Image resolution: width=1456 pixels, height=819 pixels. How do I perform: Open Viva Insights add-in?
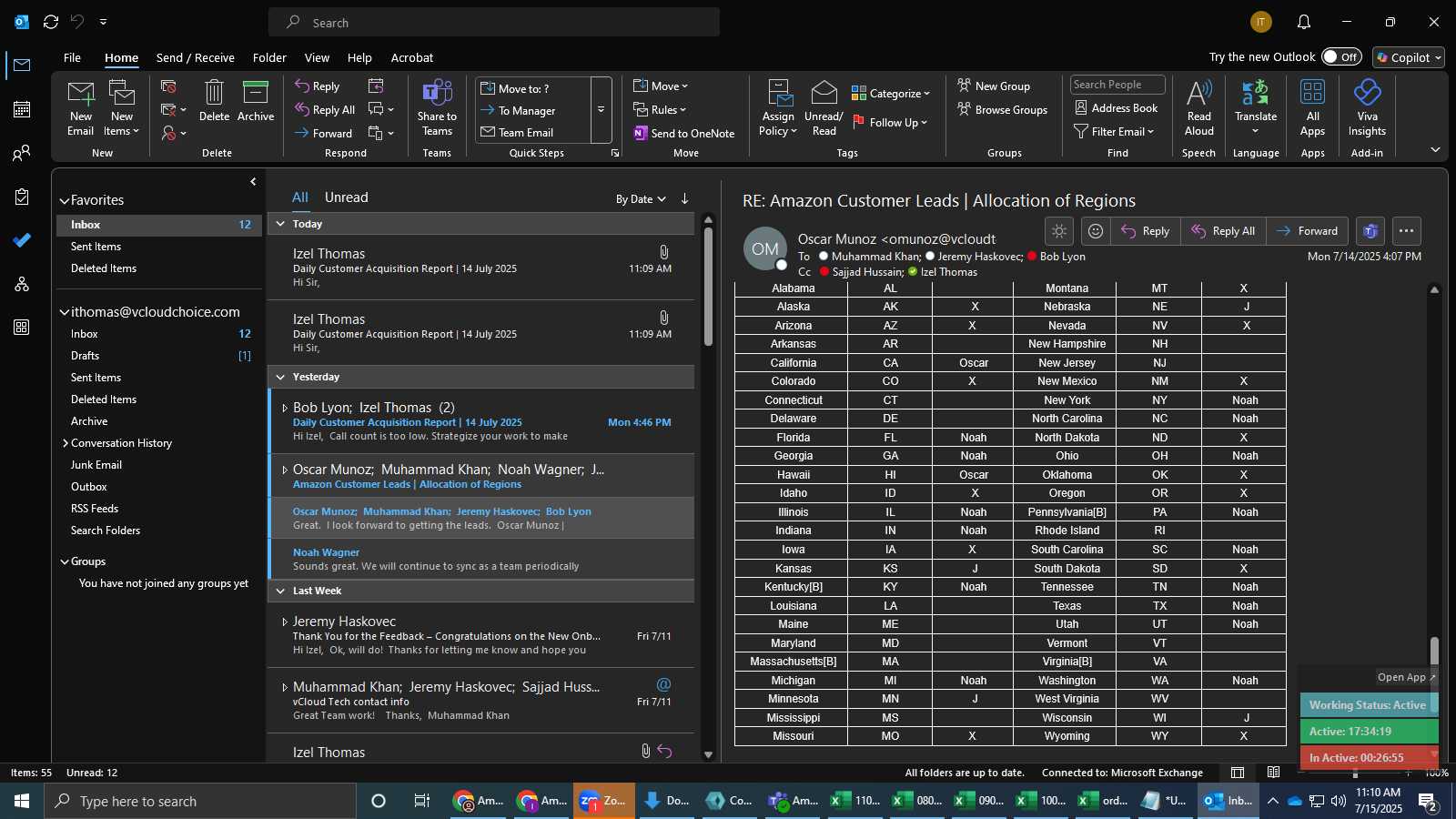1367,107
